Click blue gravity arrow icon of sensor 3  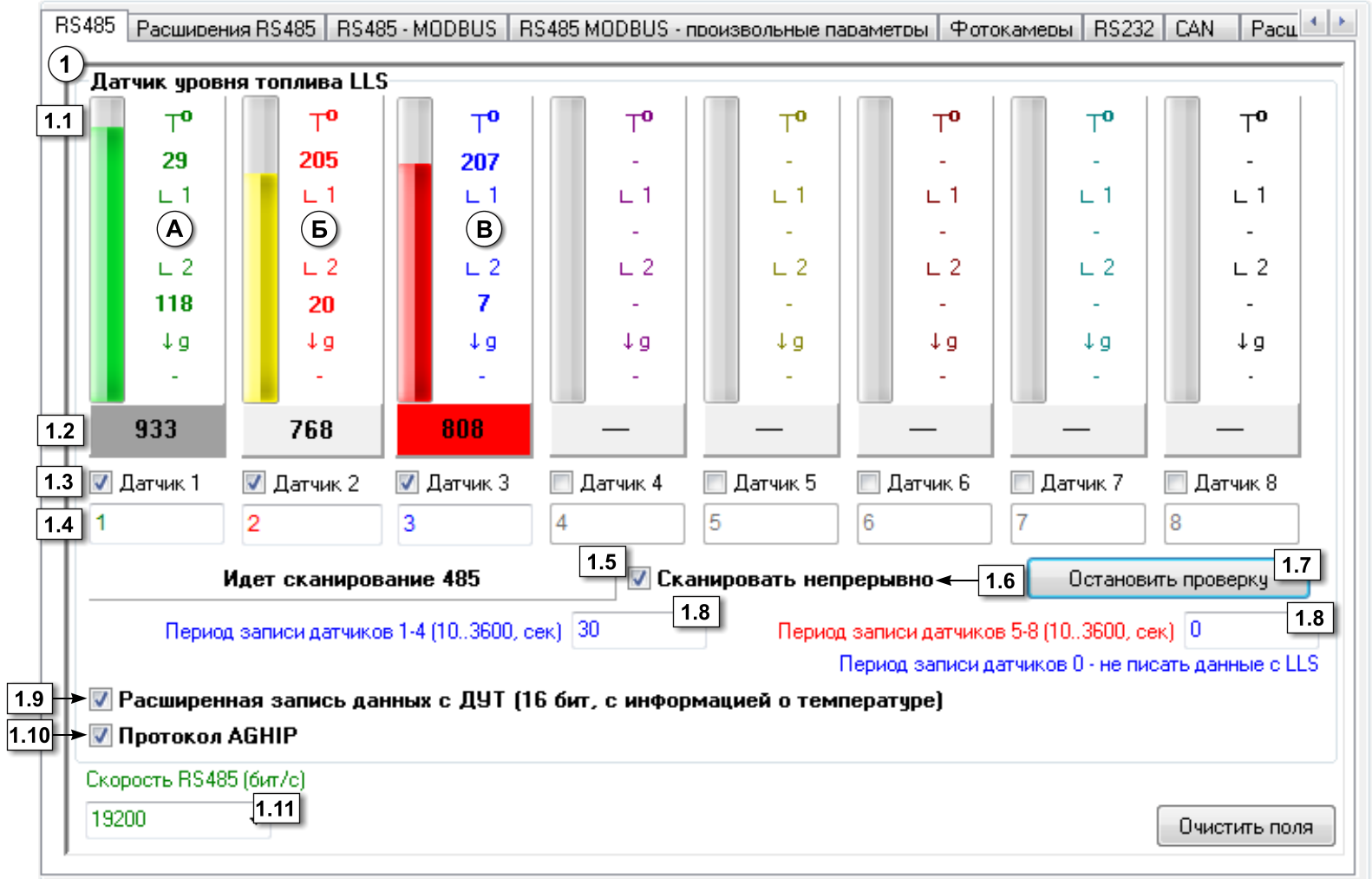tap(482, 341)
